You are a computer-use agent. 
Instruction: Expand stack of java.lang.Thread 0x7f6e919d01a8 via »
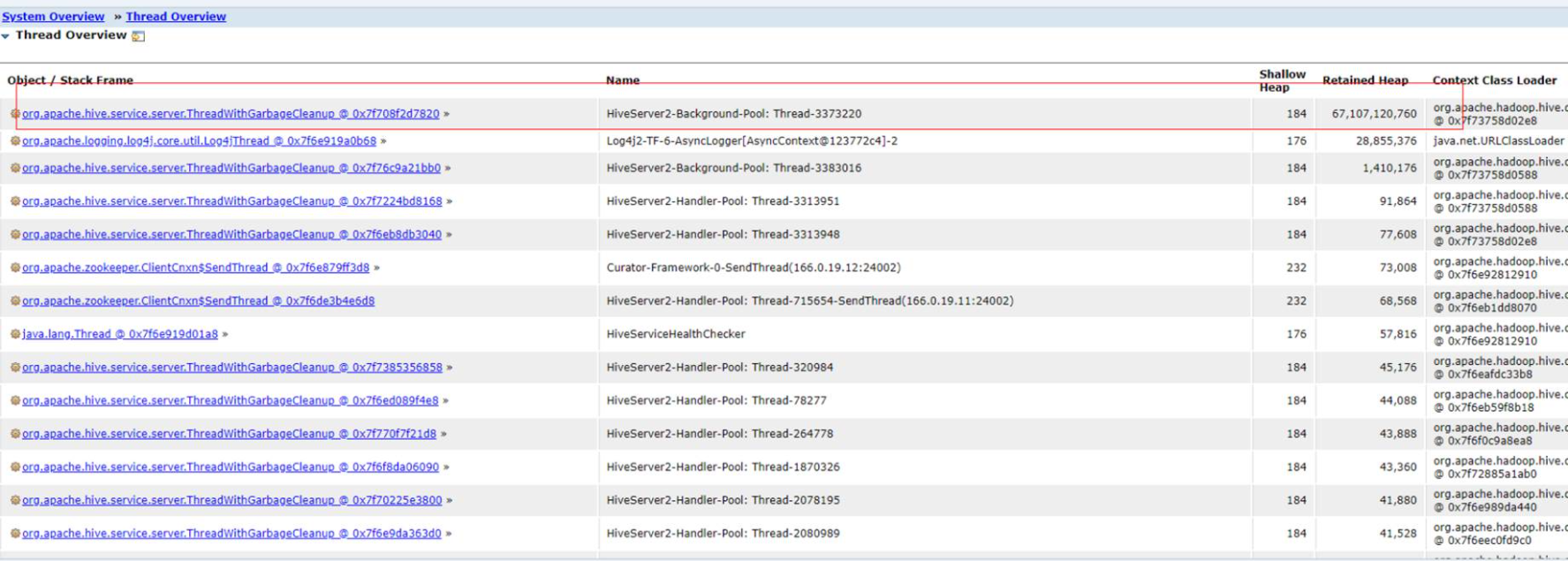[x=225, y=334]
